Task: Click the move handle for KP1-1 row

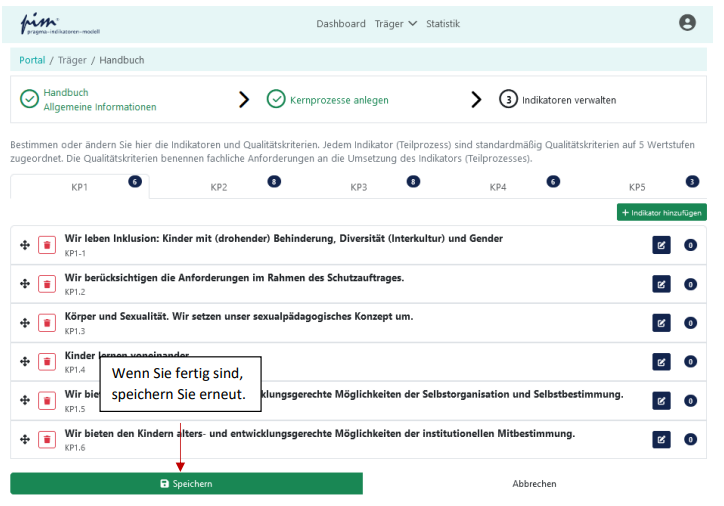Action: (x=24, y=245)
